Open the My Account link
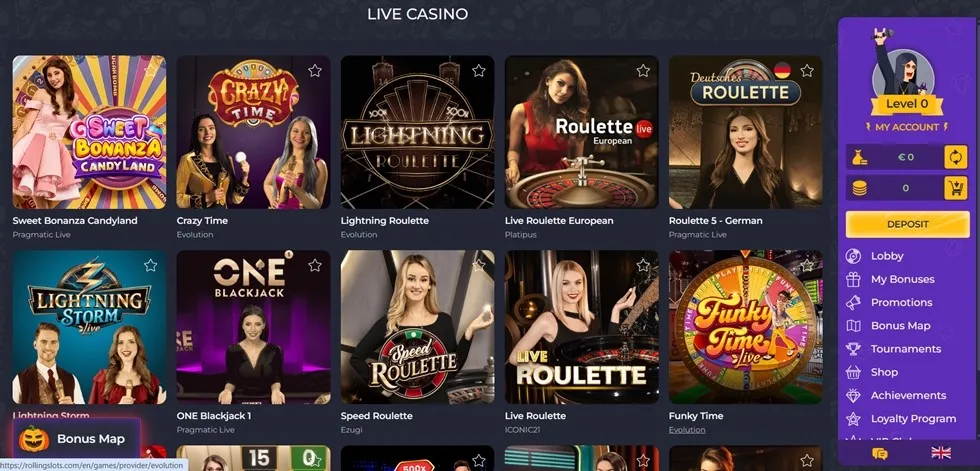980x471 pixels. coord(906,127)
